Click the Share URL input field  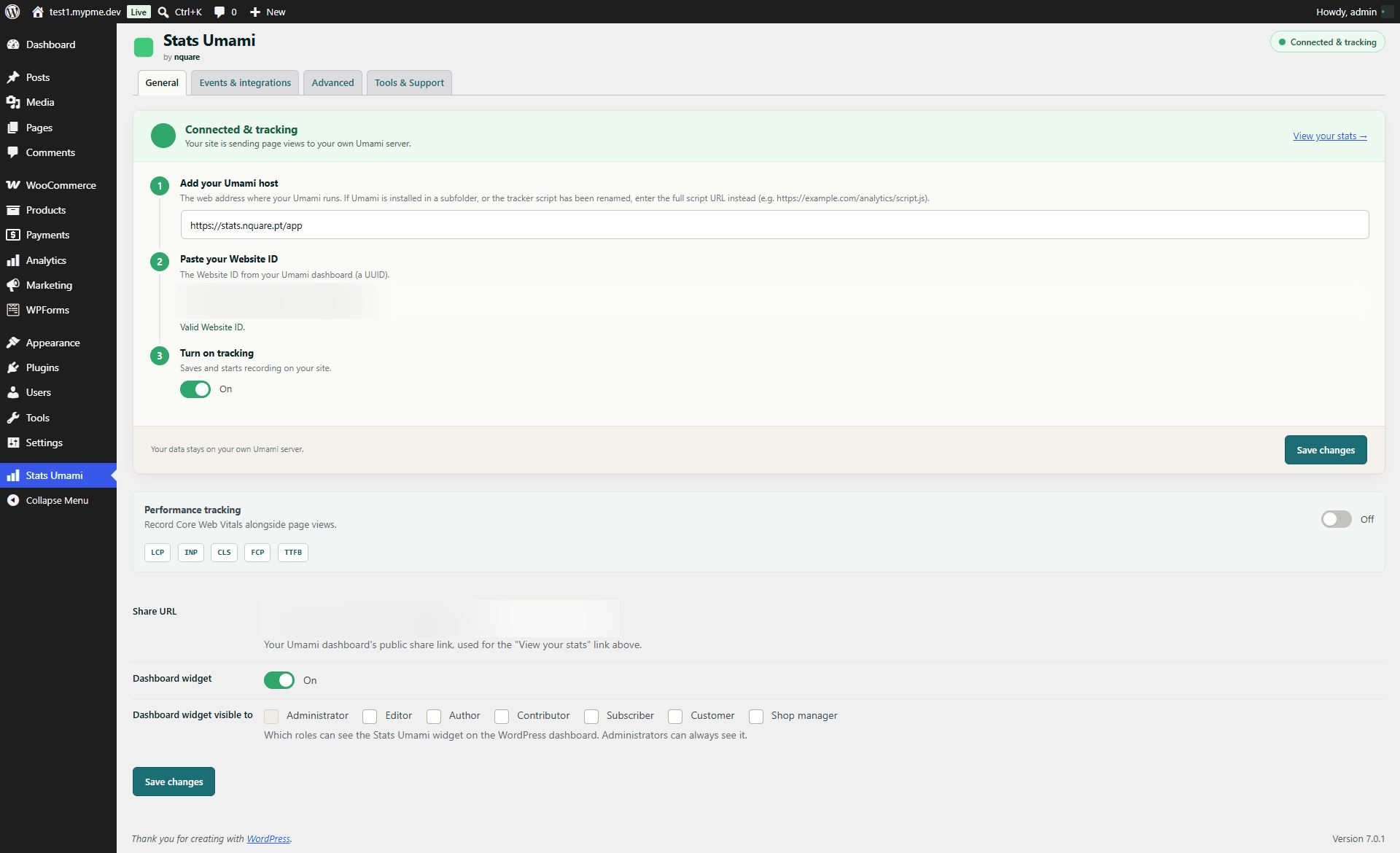441,618
